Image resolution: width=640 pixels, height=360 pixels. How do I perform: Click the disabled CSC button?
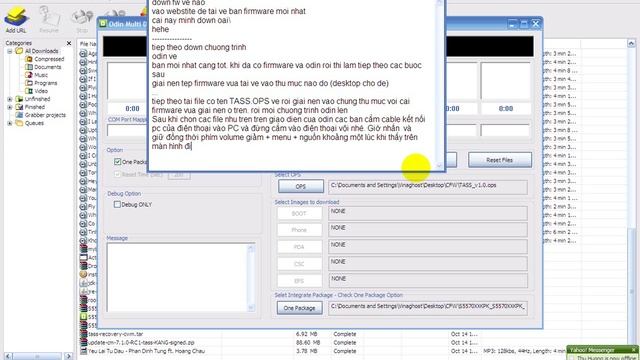299,264
